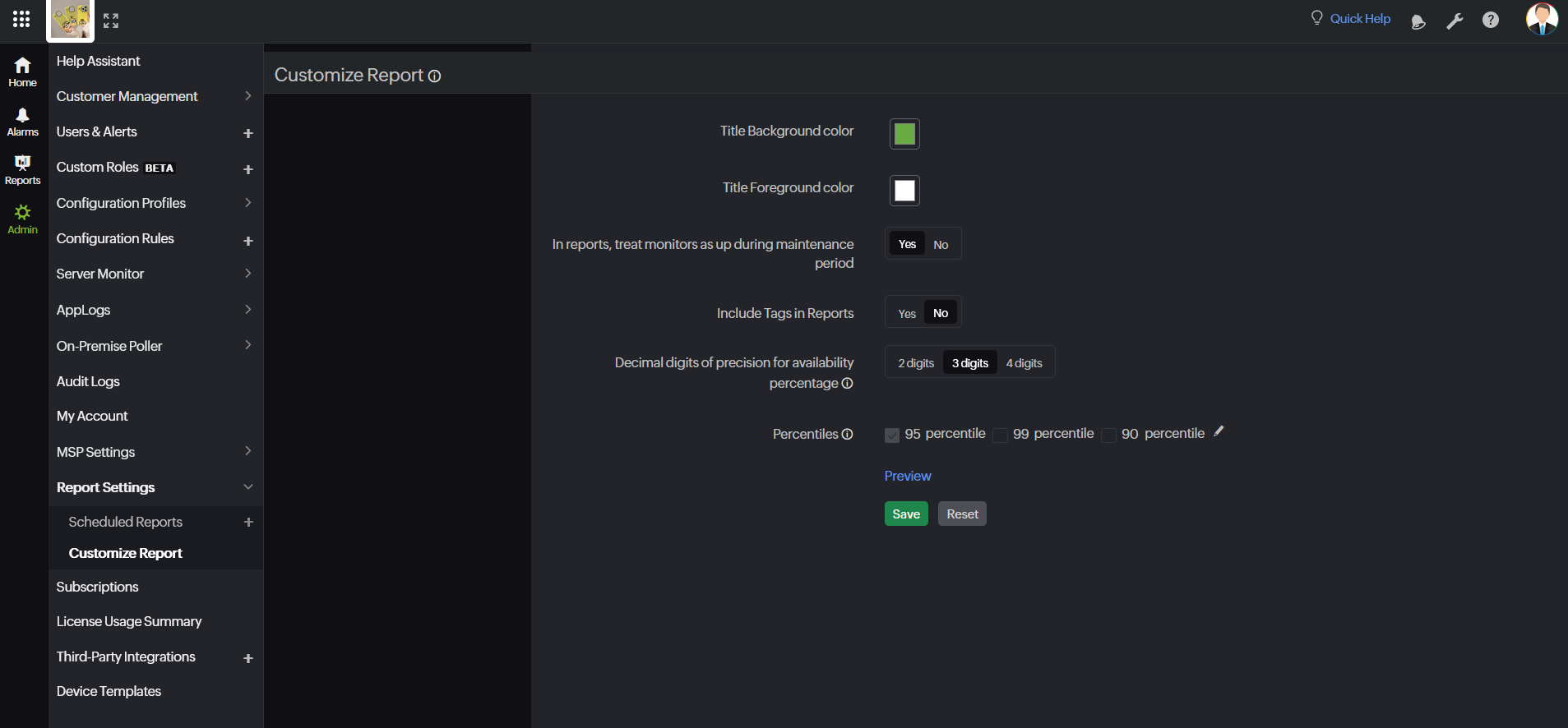The image size is (1568, 728).
Task: Click the fullscreen expand icon
Action: [x=111, y=21]
